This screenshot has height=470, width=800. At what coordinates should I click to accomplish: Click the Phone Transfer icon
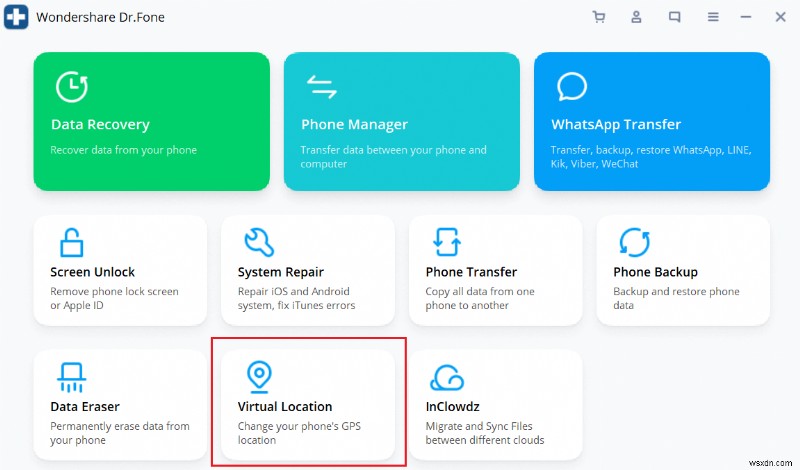(x=446, y=242)
